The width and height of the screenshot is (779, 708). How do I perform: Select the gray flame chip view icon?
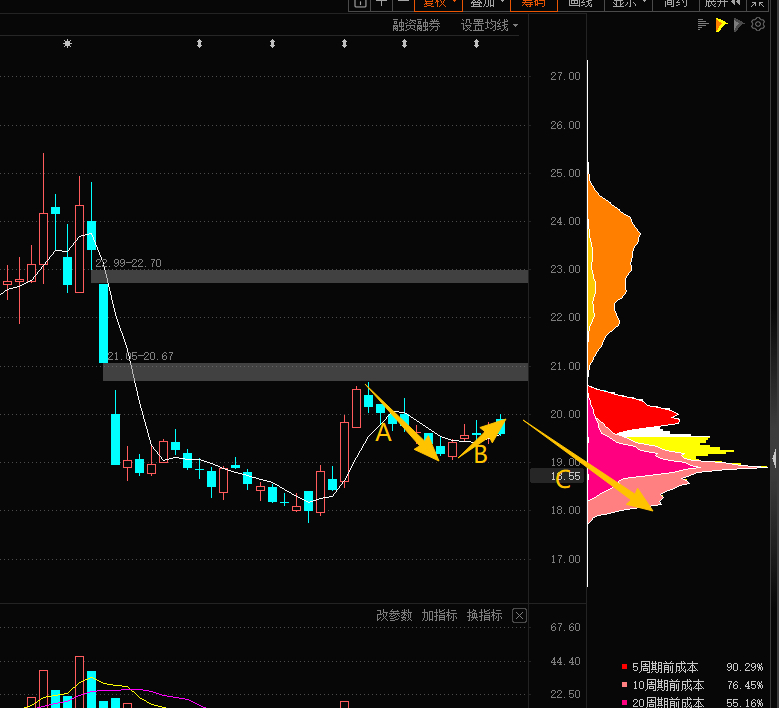coord(739,24)
